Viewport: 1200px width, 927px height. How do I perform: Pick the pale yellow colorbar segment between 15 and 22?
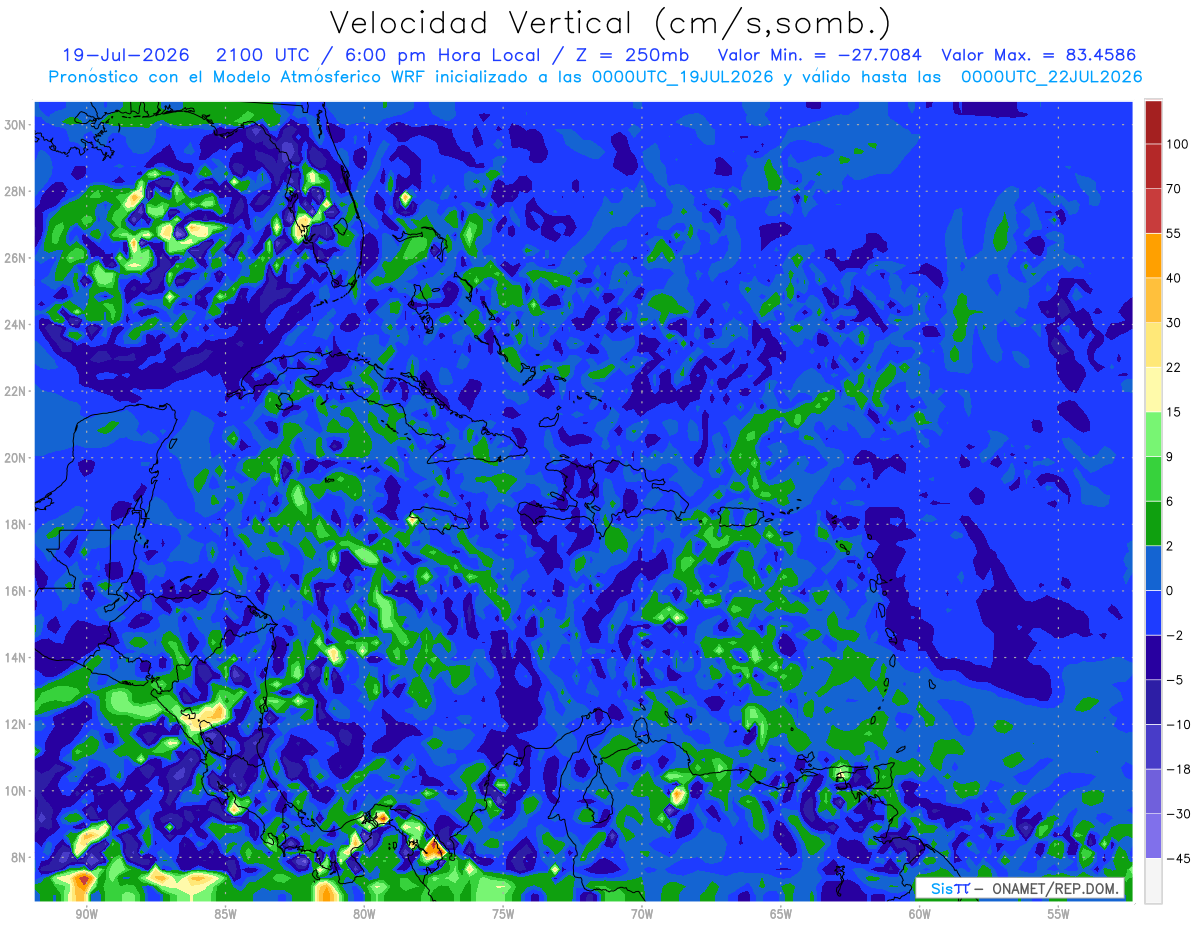coord(1153,389)
